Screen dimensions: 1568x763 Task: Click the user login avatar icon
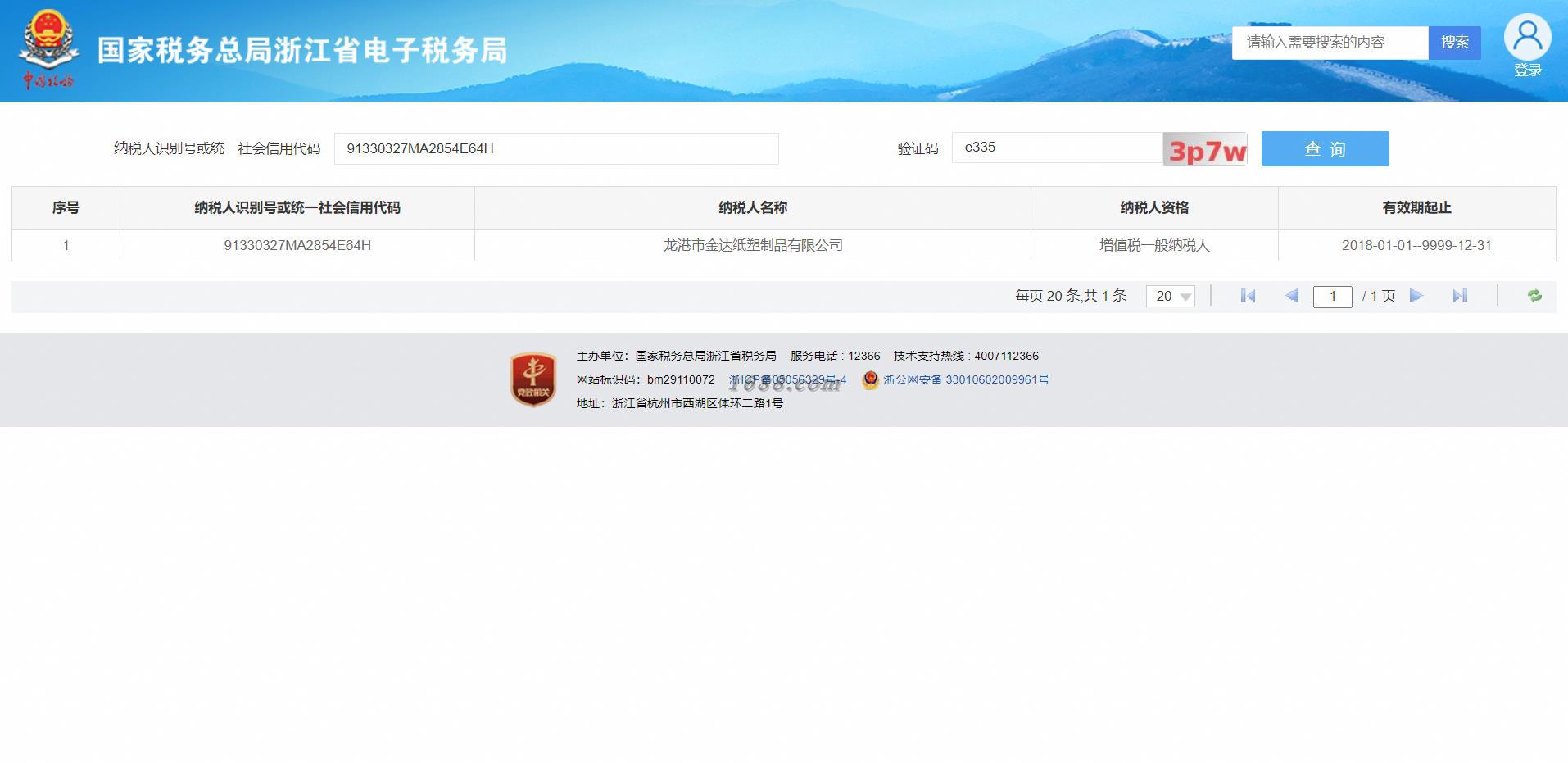click(x=1527, y=37)
